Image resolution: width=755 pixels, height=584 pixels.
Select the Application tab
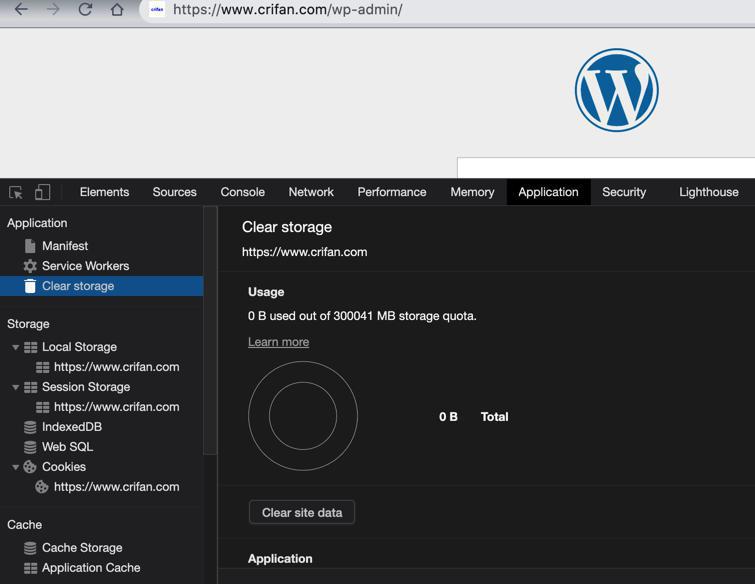(x=548, y=192)
